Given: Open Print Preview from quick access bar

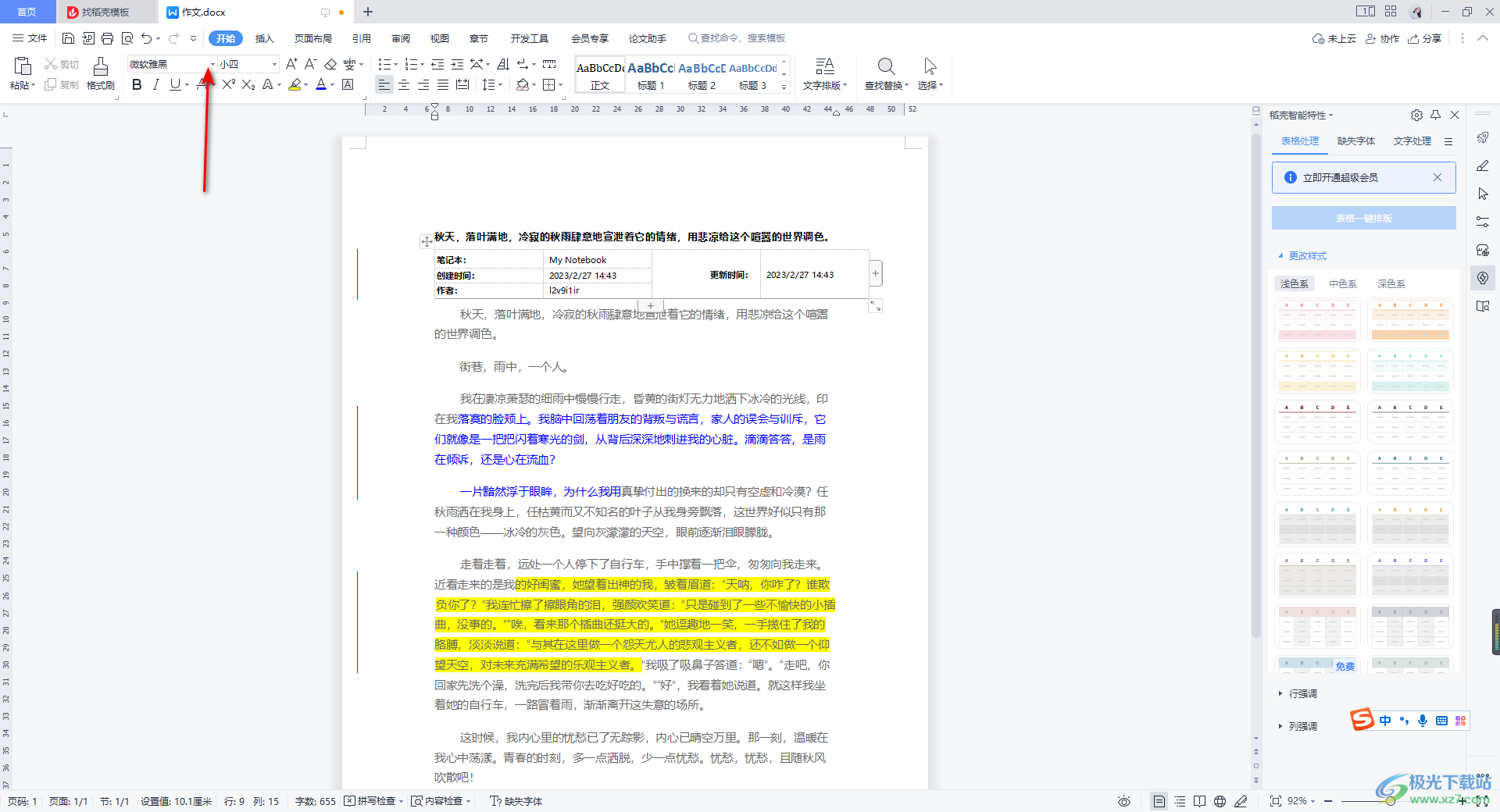Looking at the screenshot, I should pos(127,38).
